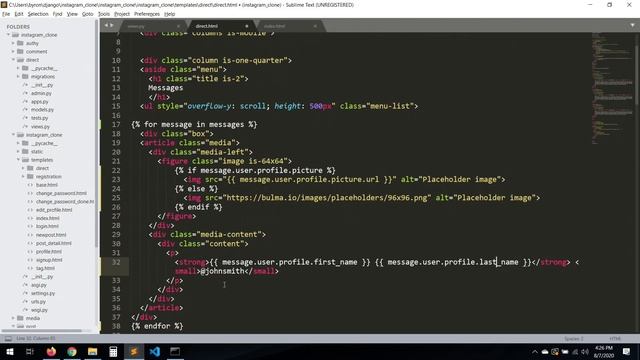Toggle side bar icon in status bar
Image resolution: width=640 pixels, height=360 pixels.
(x=8, y=338)
